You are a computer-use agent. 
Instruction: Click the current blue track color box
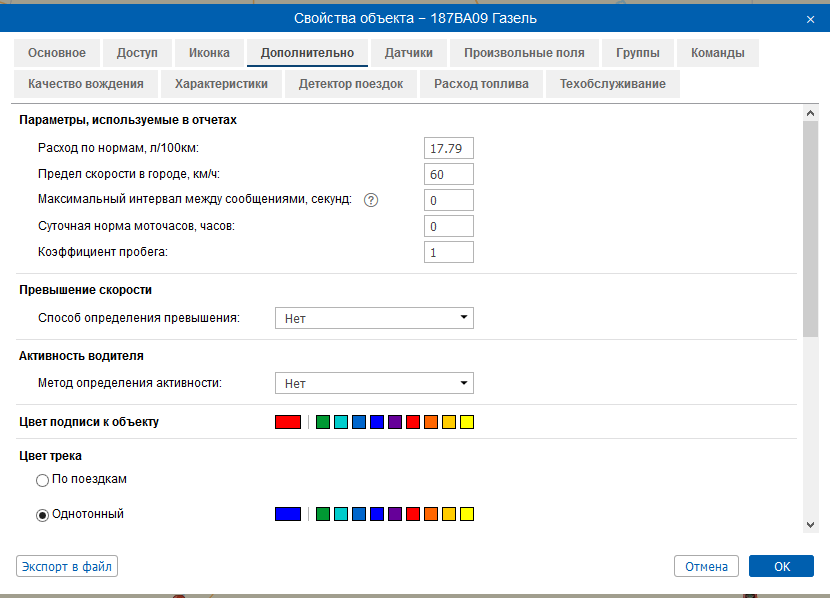coord(288,514)
